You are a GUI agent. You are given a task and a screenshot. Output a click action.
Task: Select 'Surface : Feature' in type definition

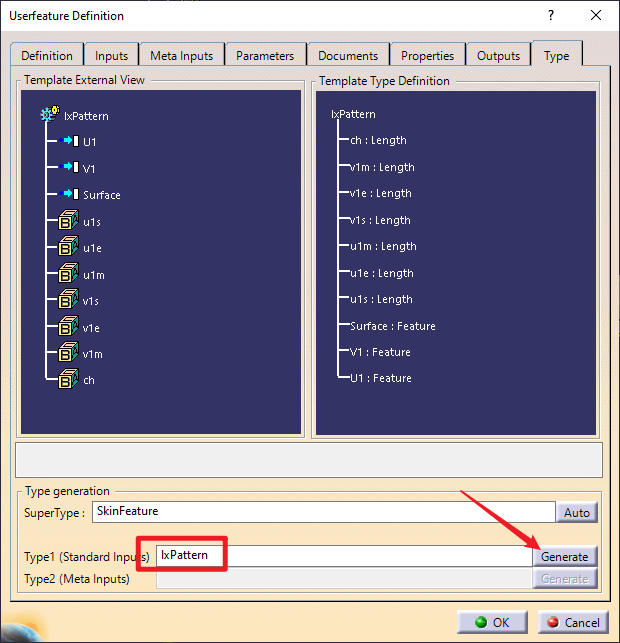point(393,326)
